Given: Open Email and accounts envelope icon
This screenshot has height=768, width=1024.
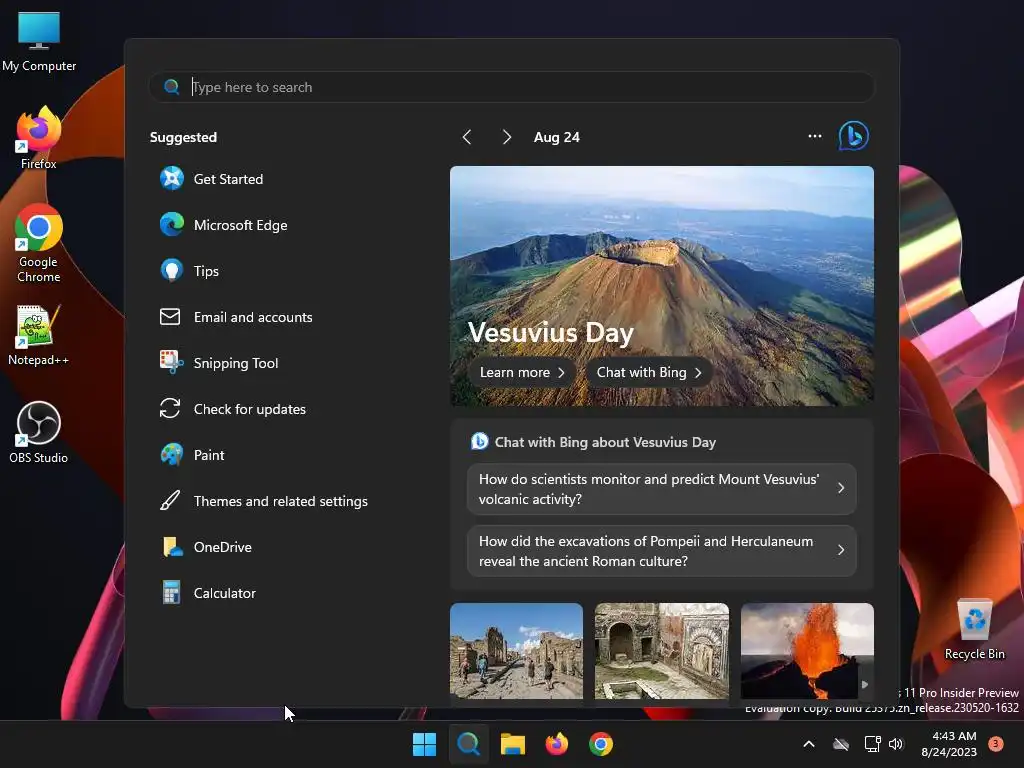Looking at the screenshot, I should [x=170, y=317].
